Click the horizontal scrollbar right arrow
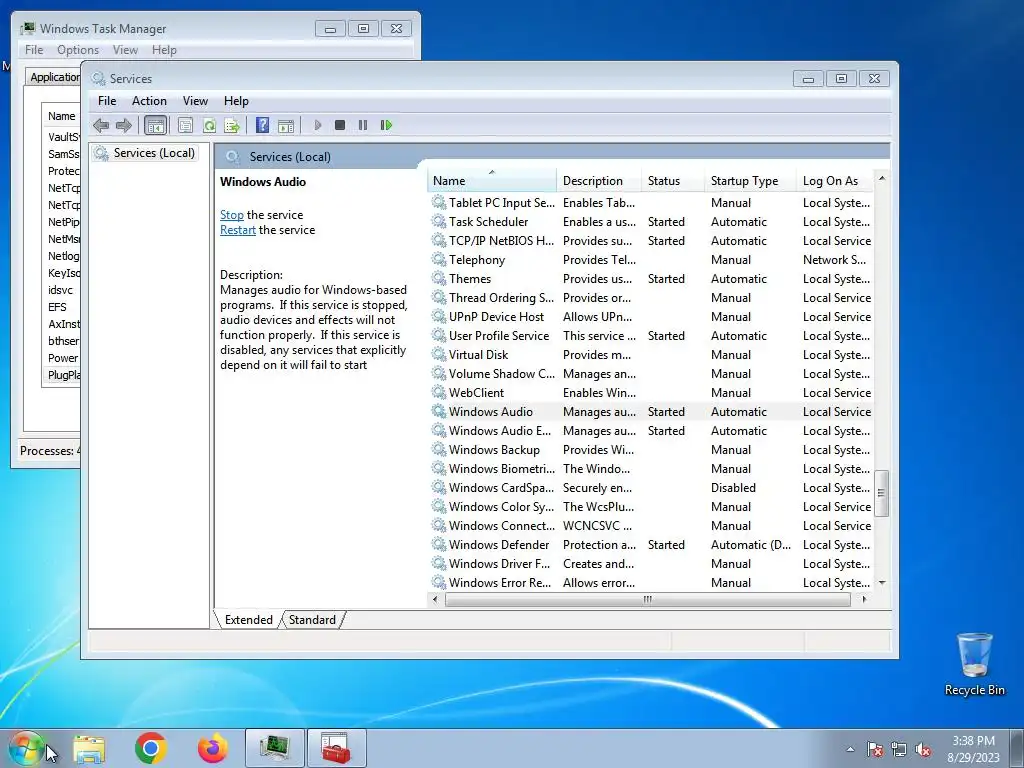This screenshot has height=768, width=1024. coord(864,599)
